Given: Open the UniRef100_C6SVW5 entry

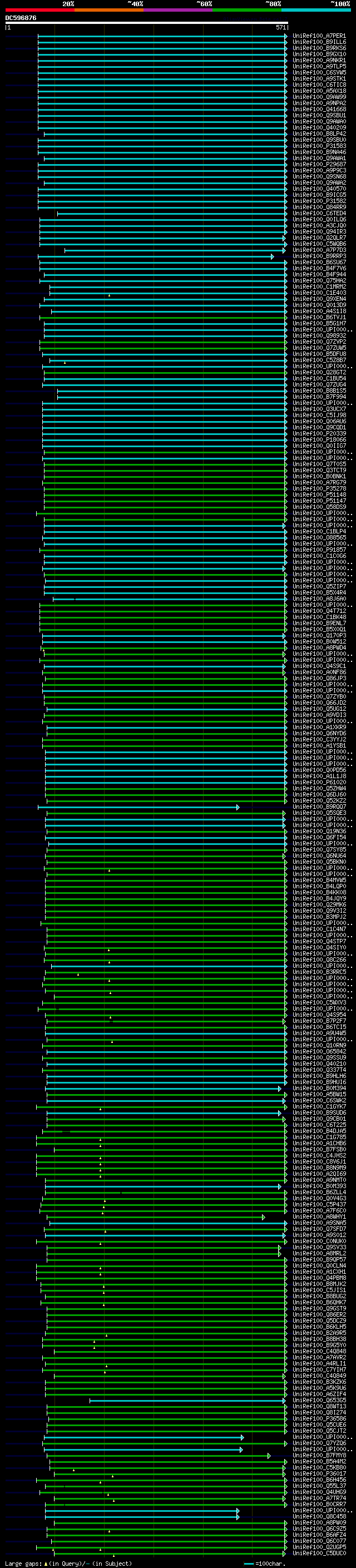Looking at the screenshot, I should (x=319, y=72).
